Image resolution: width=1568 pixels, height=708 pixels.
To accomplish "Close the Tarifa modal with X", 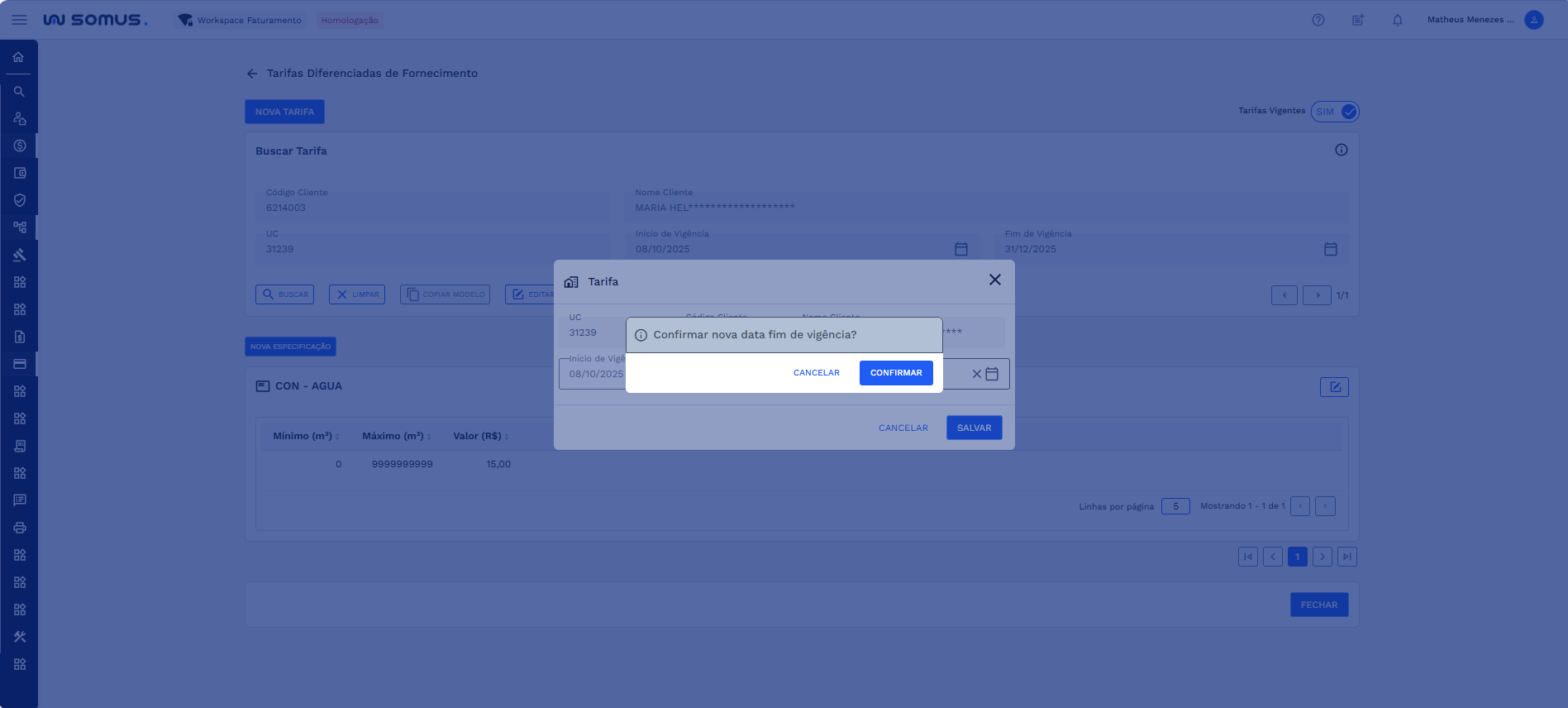I will tap(994, 280).
